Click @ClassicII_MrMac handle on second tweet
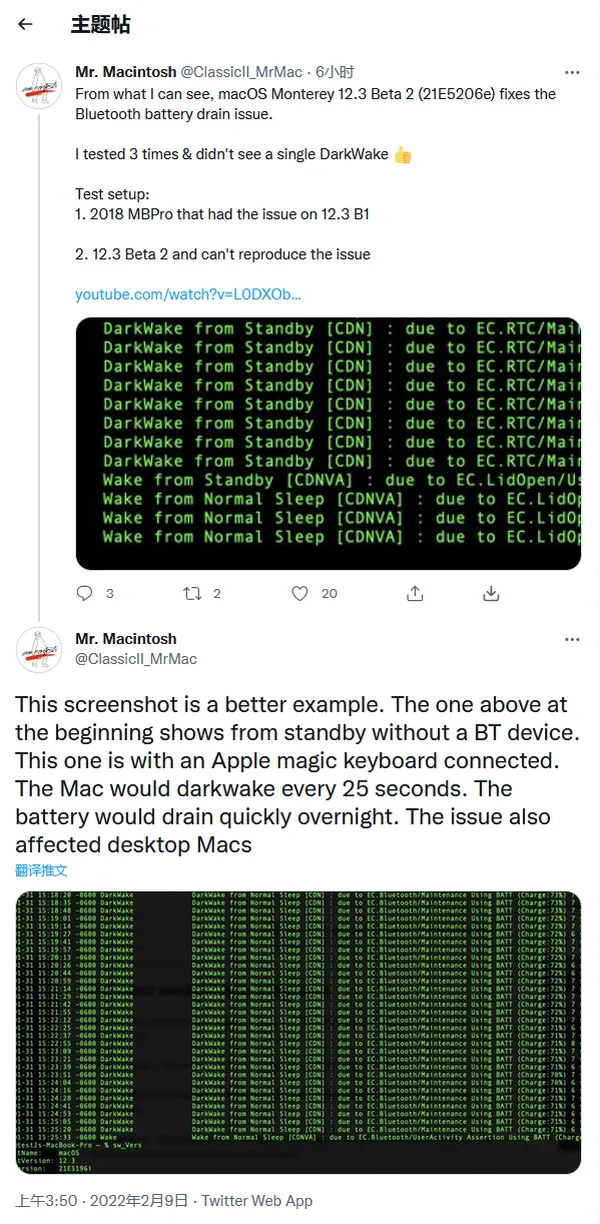Screen dimensions: 600x1224 [x=136, y=658]
